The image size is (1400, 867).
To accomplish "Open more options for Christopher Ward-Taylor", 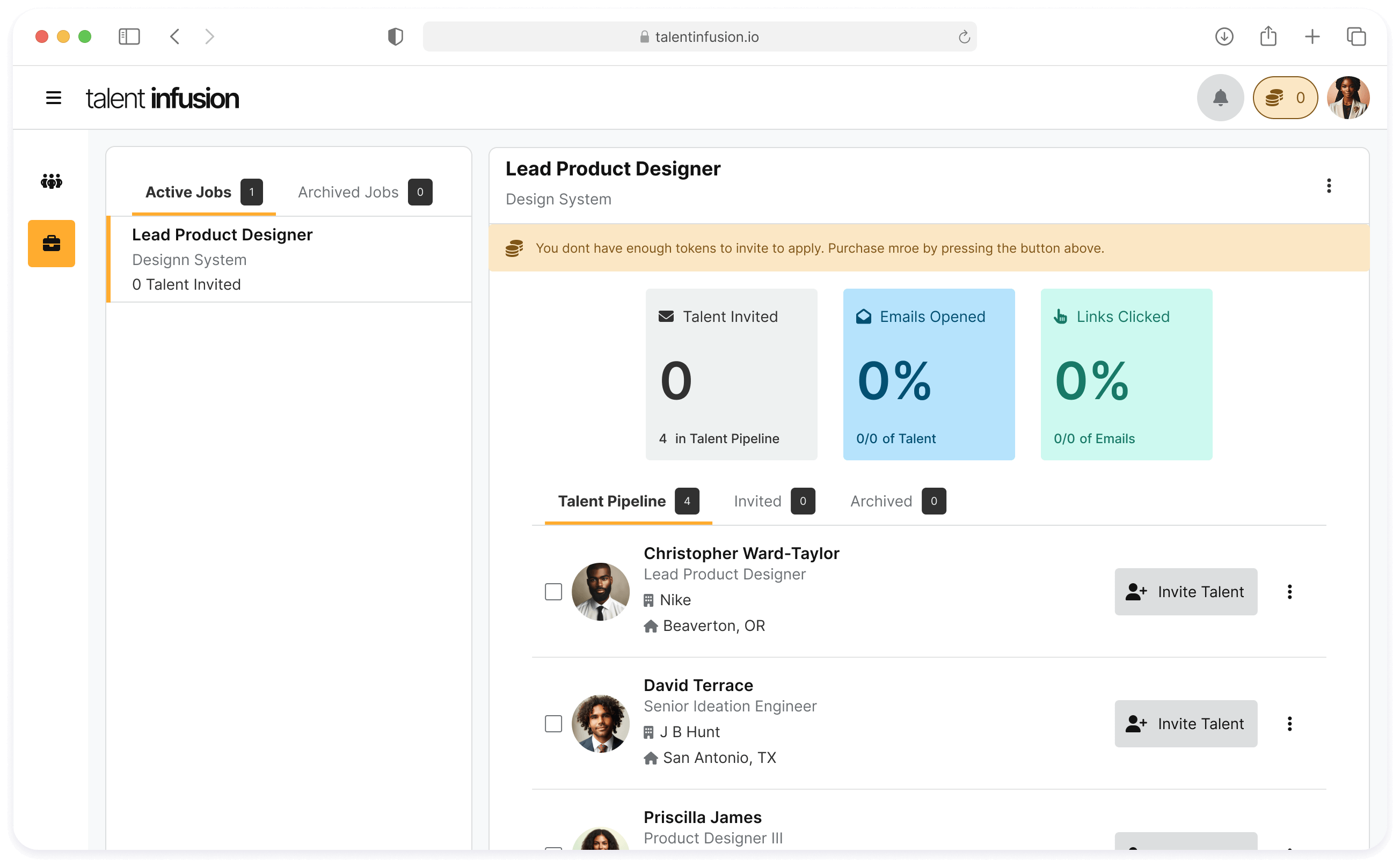I will (x=1289, y=592).
